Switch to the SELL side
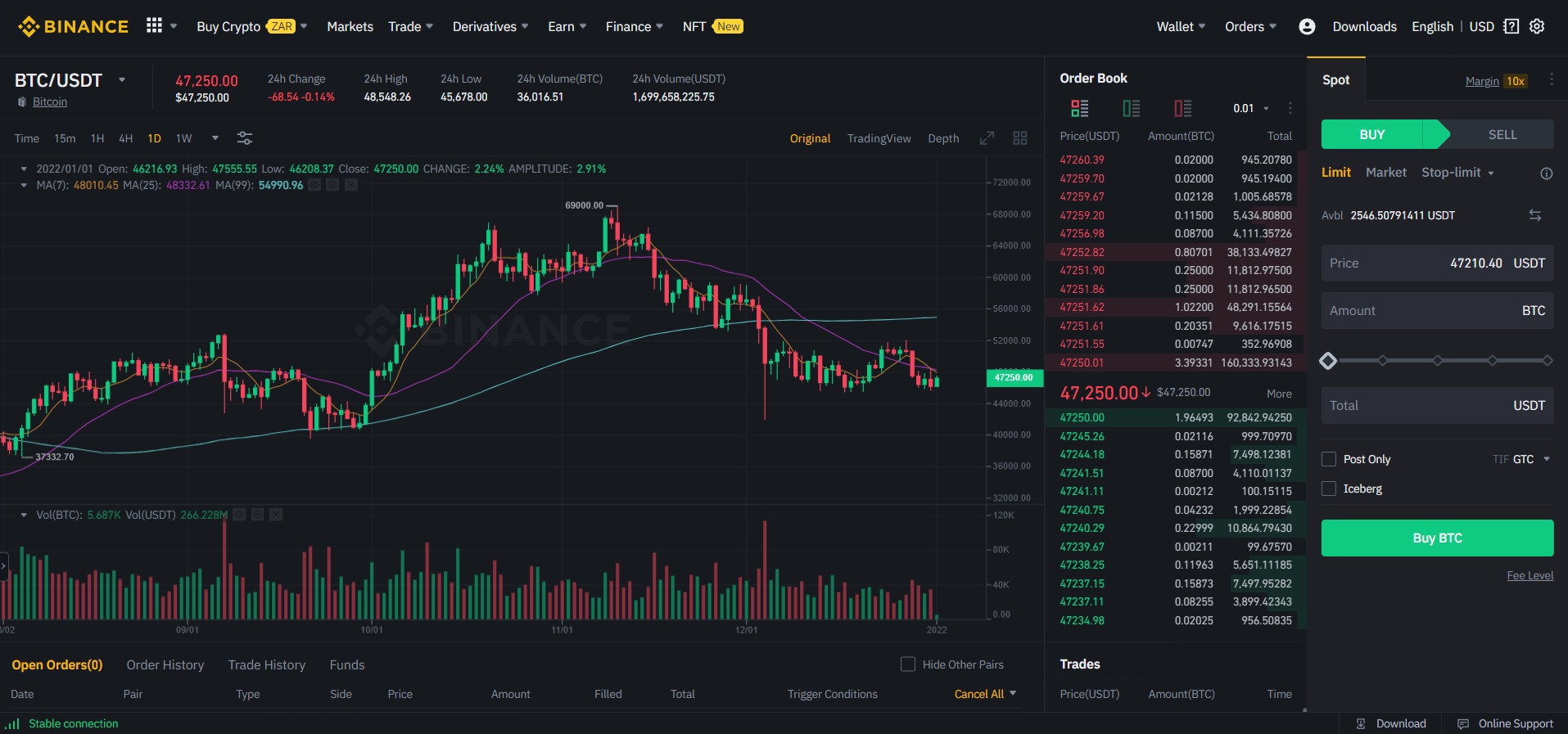1568x734 pixels. pyautogui.click(x=1502, y=135)
